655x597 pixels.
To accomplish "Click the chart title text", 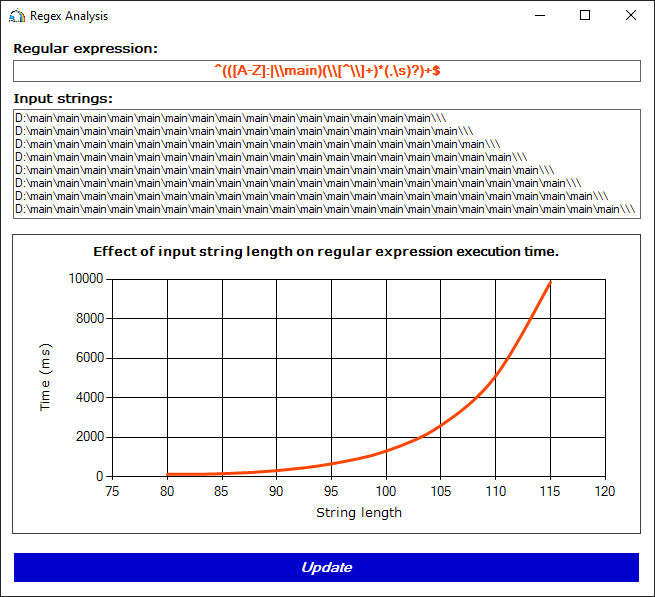I will coord(326,251).
